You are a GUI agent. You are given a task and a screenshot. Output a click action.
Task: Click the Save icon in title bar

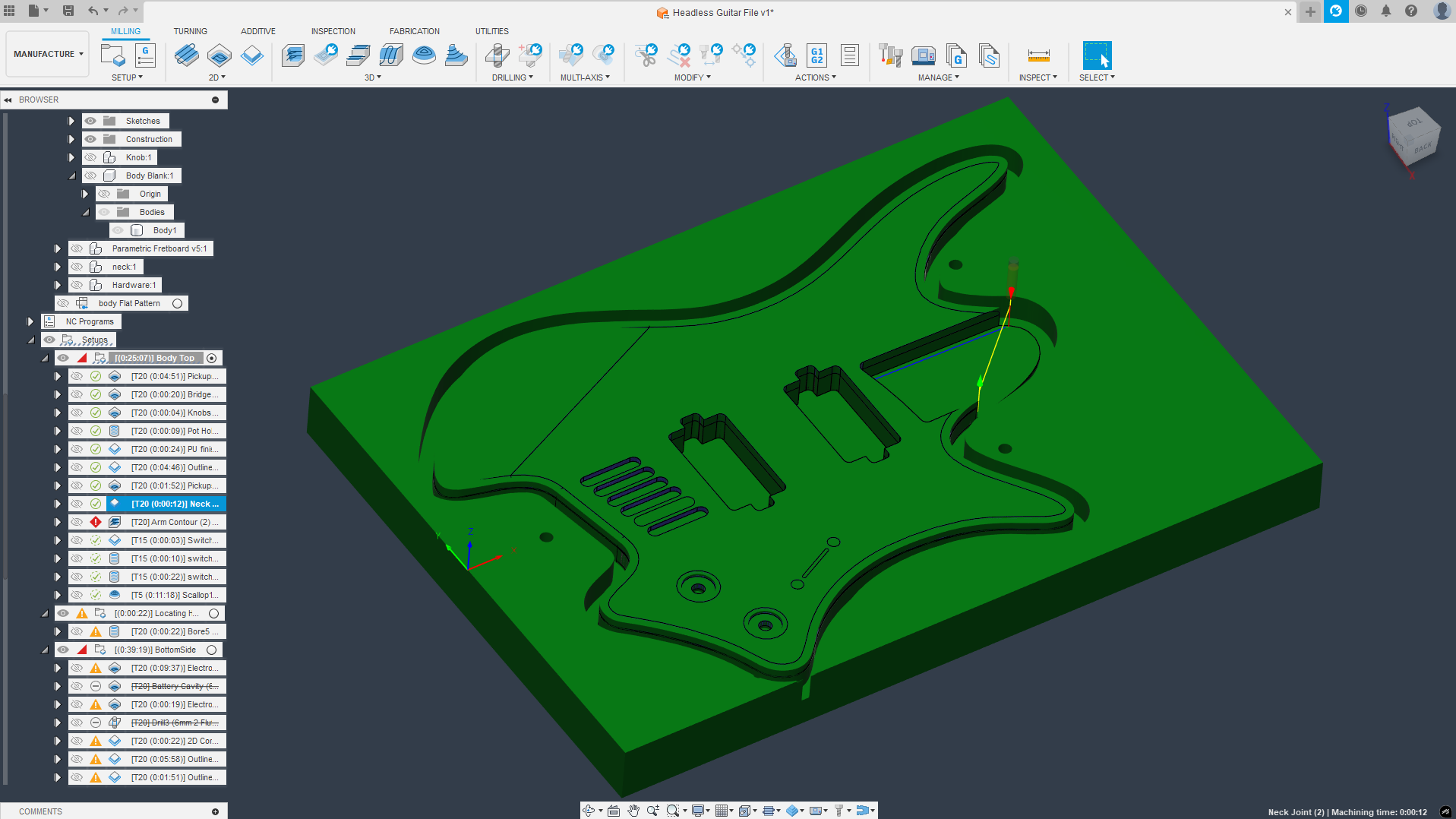pyautogui.click(x=68, y=11)
